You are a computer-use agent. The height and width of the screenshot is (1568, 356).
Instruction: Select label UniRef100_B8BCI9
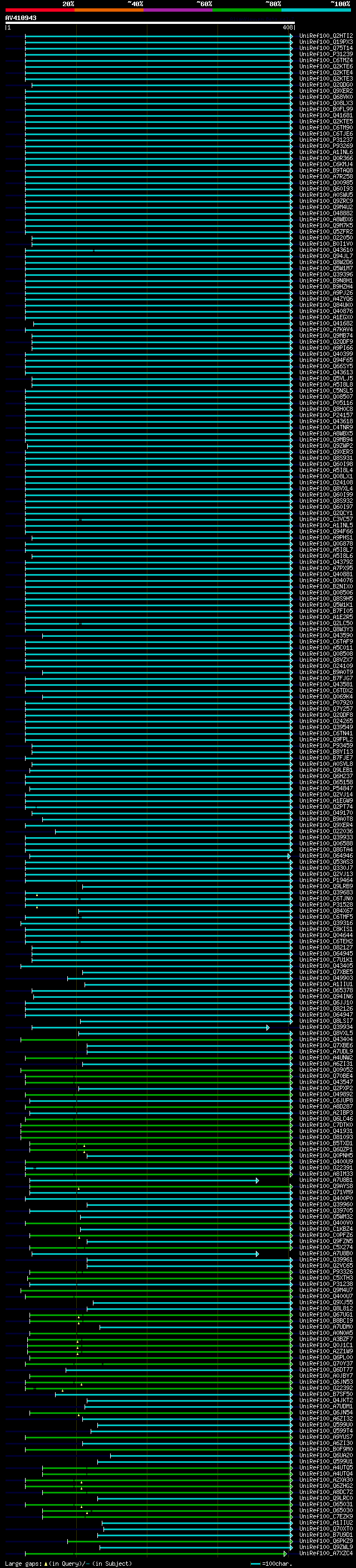coord(326,1322)
